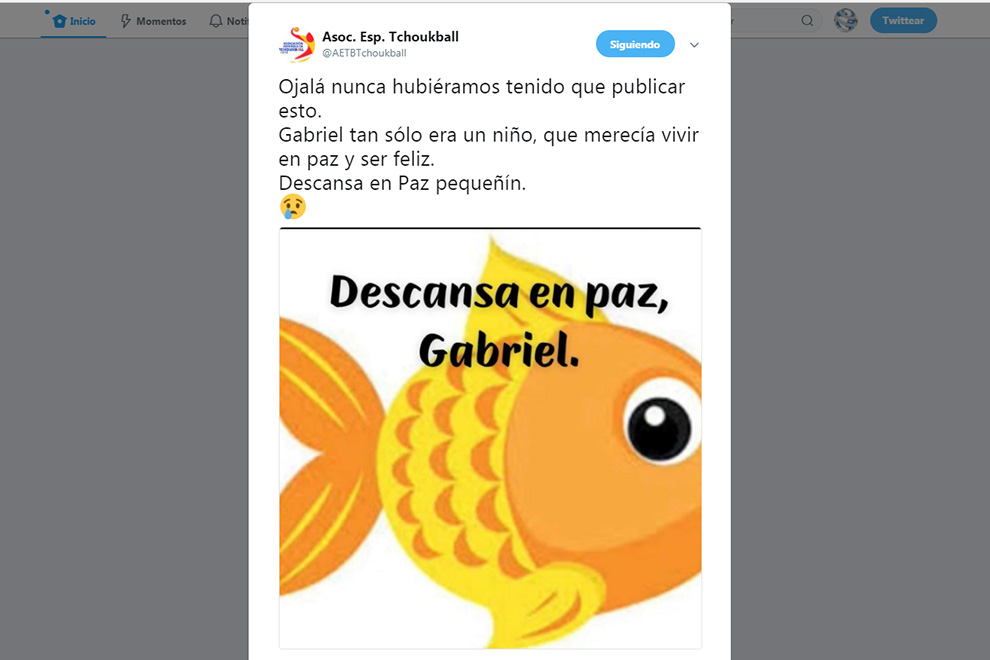Toggle the Siguiendo follow button
990x660 pixels.
point(635,44)
